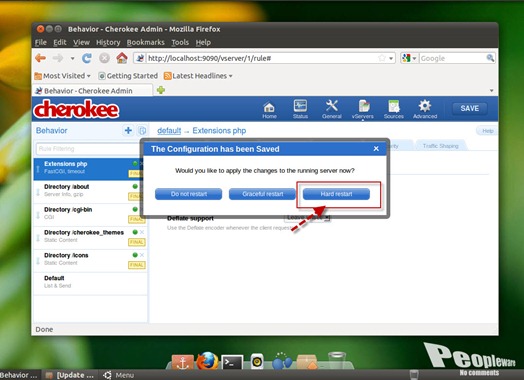Open the Bookmarks menu
Image resolution: width=524 pixels, height=380 pixels.
(145, 42)
